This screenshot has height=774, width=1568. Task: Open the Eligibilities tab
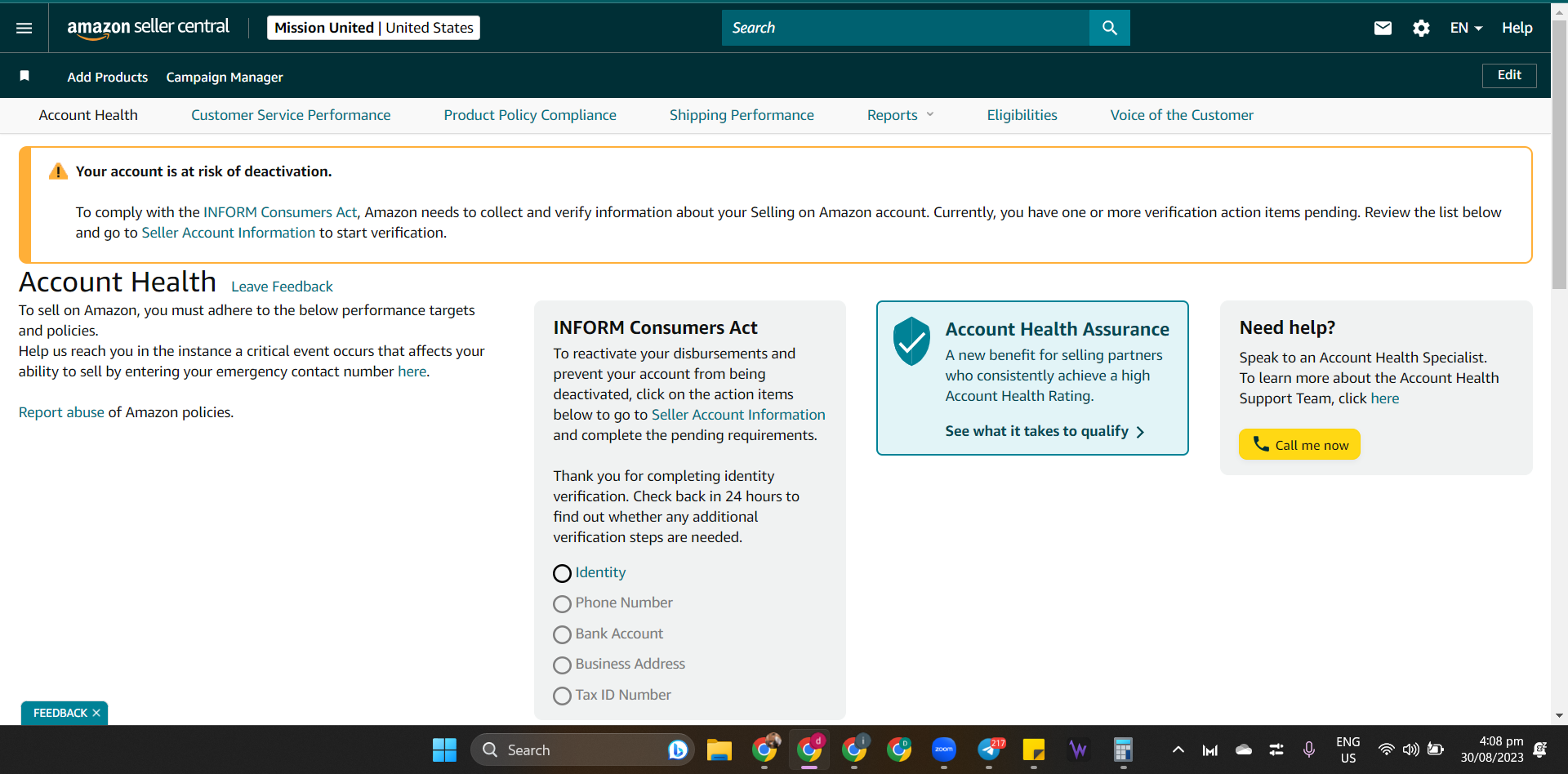click(1022, 115)
